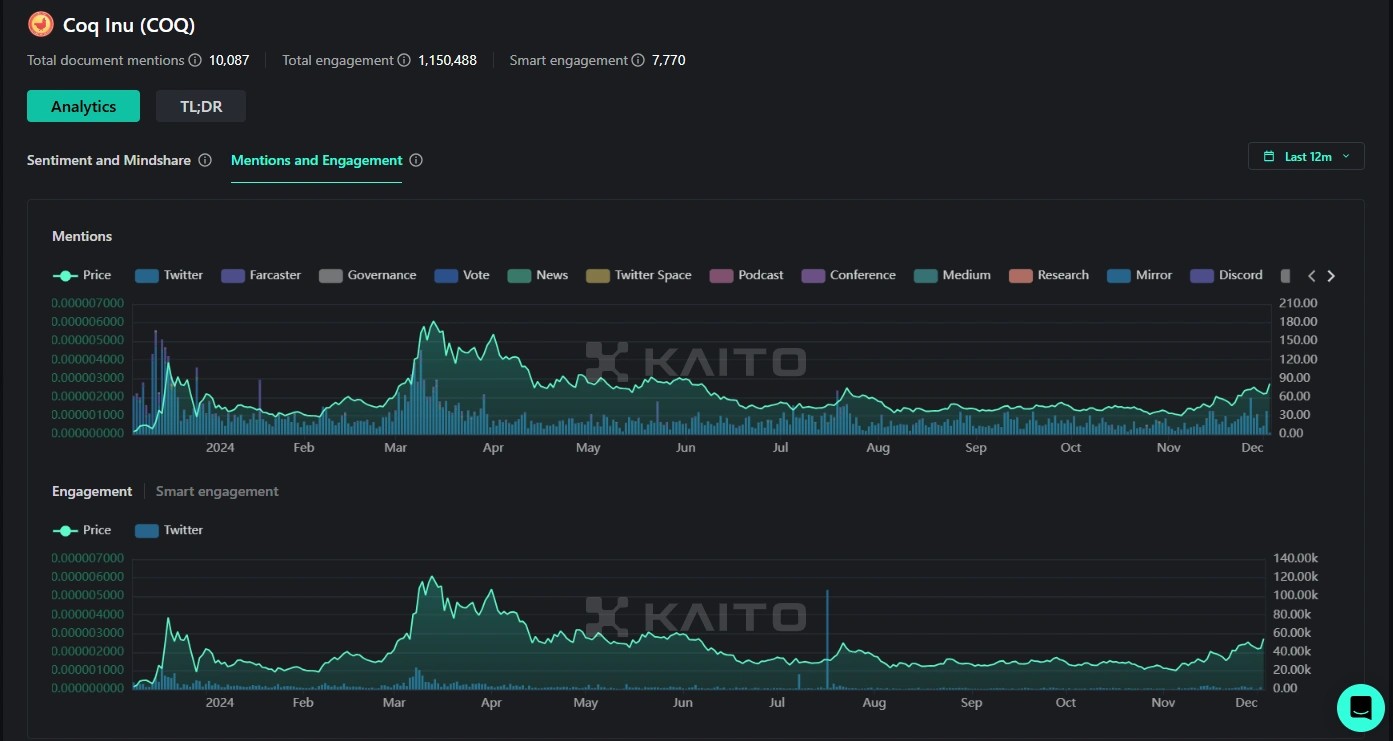Click info icon beside Smart engagement

(637, 60)
